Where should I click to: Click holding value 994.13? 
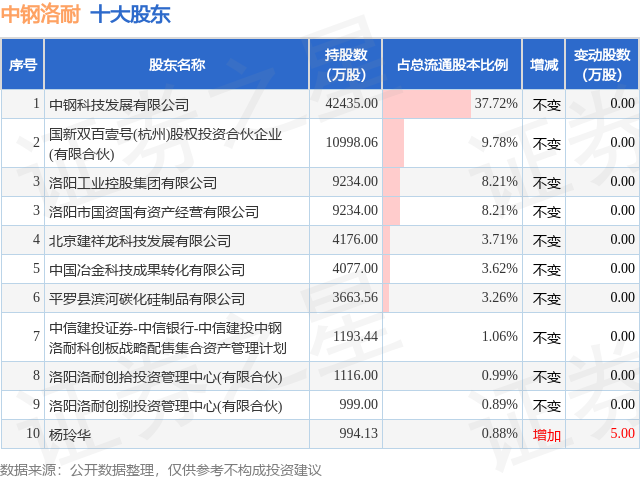359,433
